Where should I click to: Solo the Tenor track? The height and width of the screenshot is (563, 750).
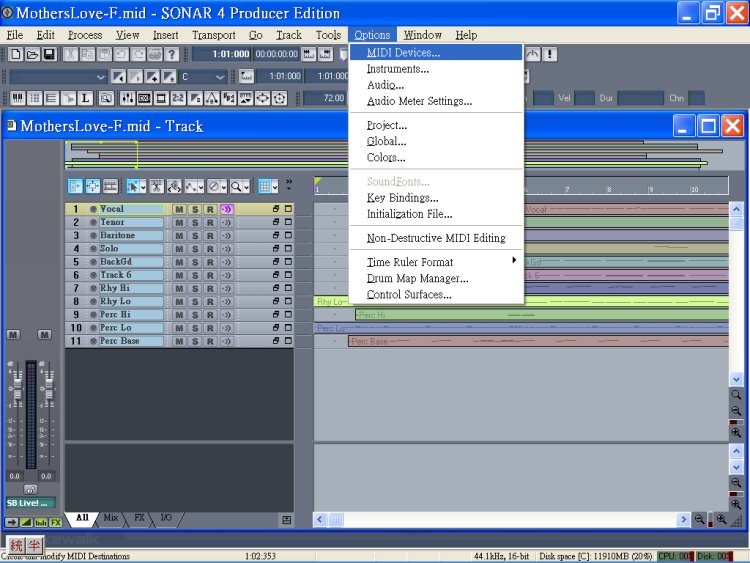(x=195, y=223)
